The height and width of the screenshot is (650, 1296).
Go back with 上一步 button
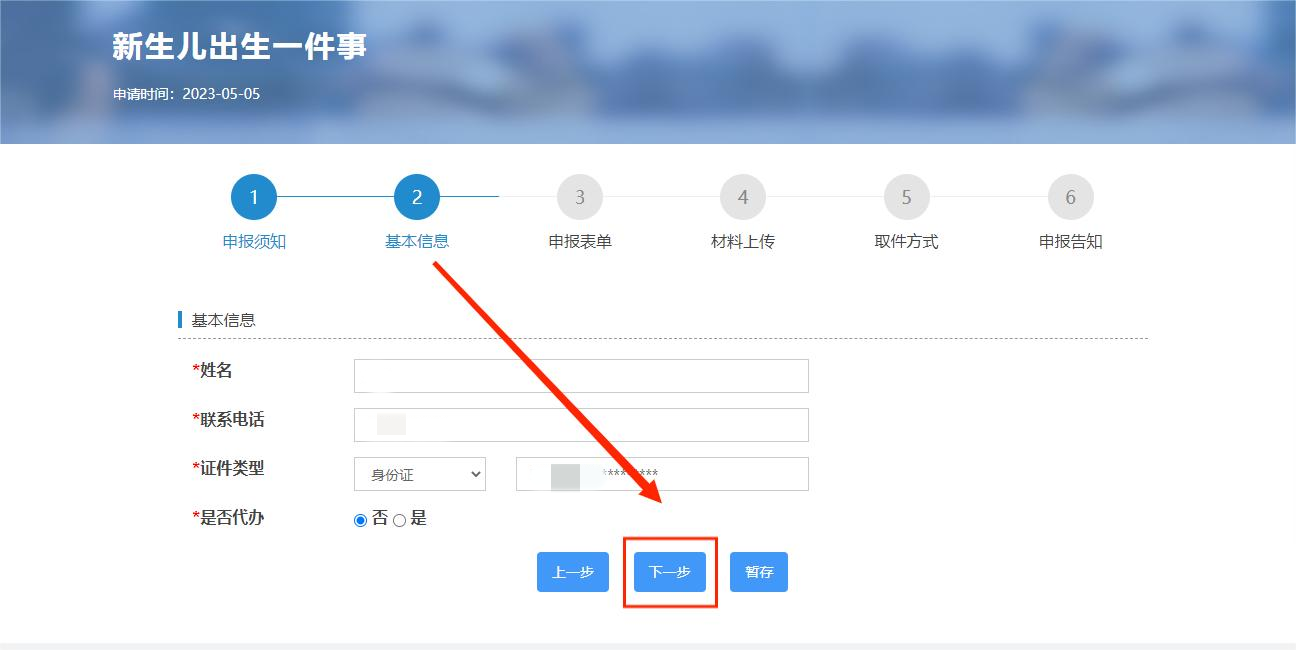tap(573, 572)
